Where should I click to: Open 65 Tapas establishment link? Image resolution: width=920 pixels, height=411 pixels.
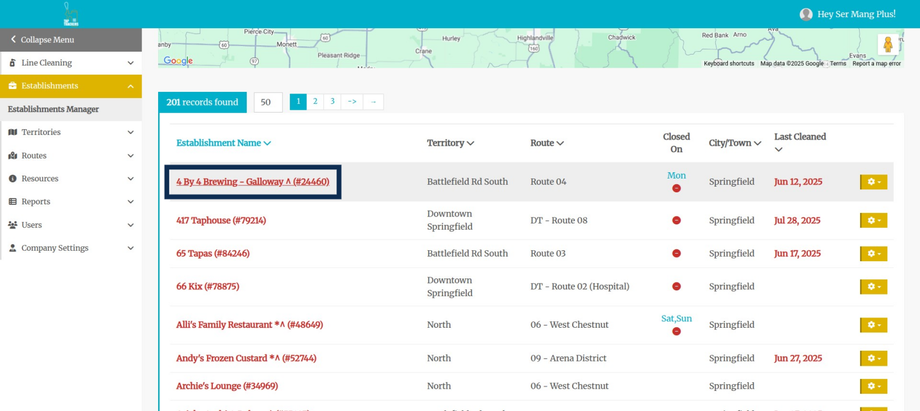[213, 254]
